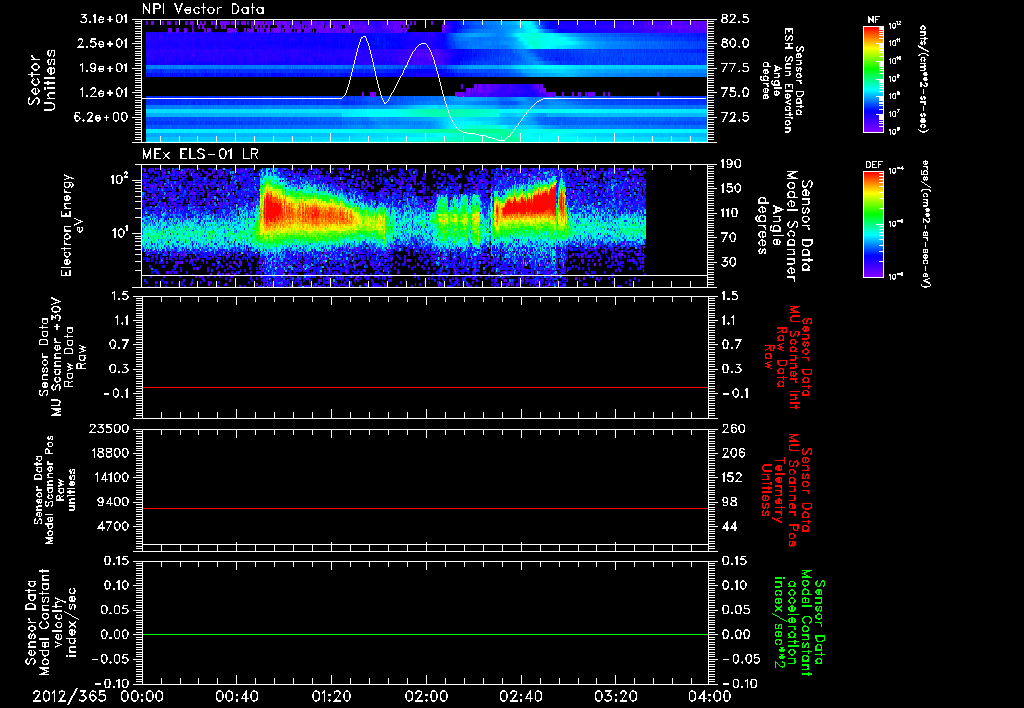Click the '150' scanner angle tick label
This screenshot has height=708, width=1024.
coord(731,189)
